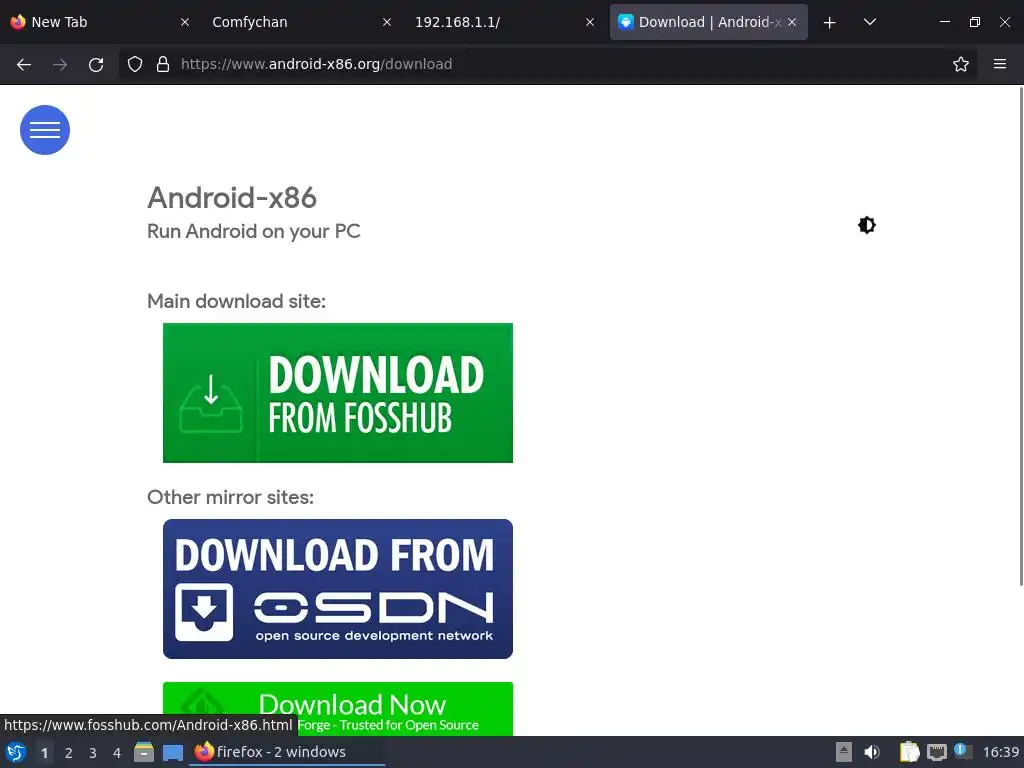This screenshot has width=1024, height=768.
Task: Click the Download from OSDN banner
Action: coord(338,588)
